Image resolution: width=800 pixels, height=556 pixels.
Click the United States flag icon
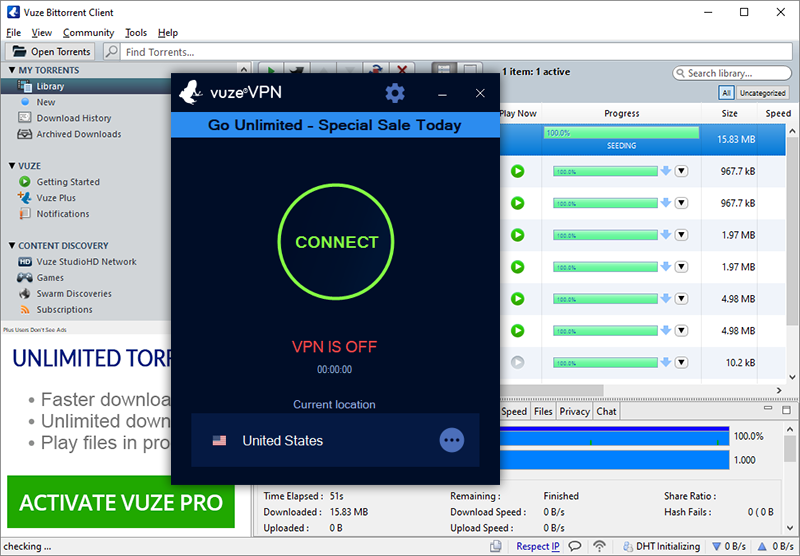[219, 440]
